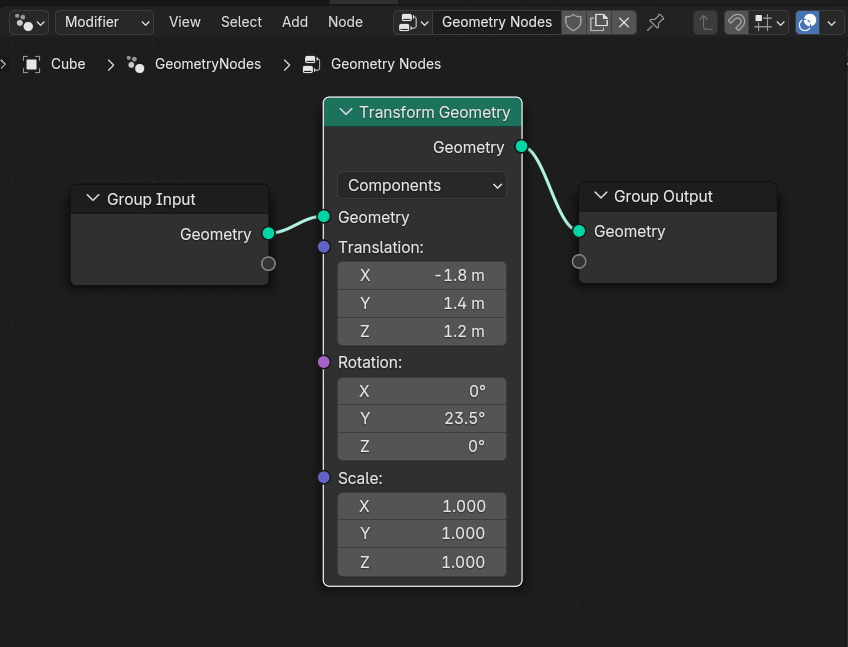848x647 pixels.
Task: Browse node groups with the node tree dropdown
Action: (x=413, y=23)
